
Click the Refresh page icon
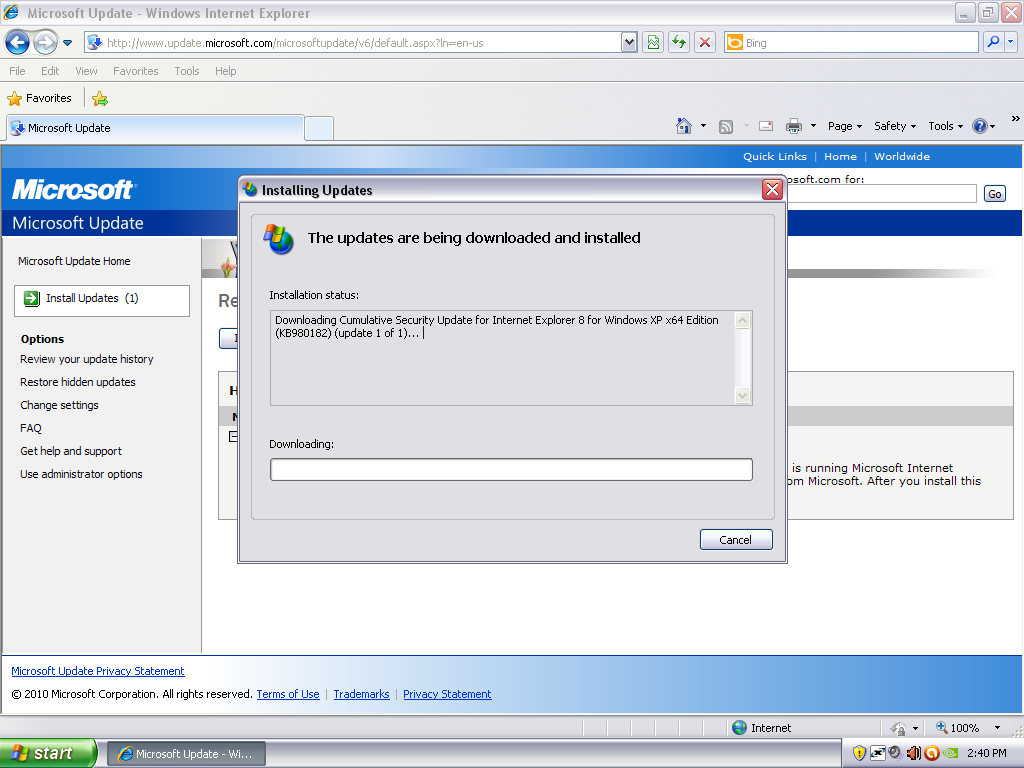coord(679,43)
